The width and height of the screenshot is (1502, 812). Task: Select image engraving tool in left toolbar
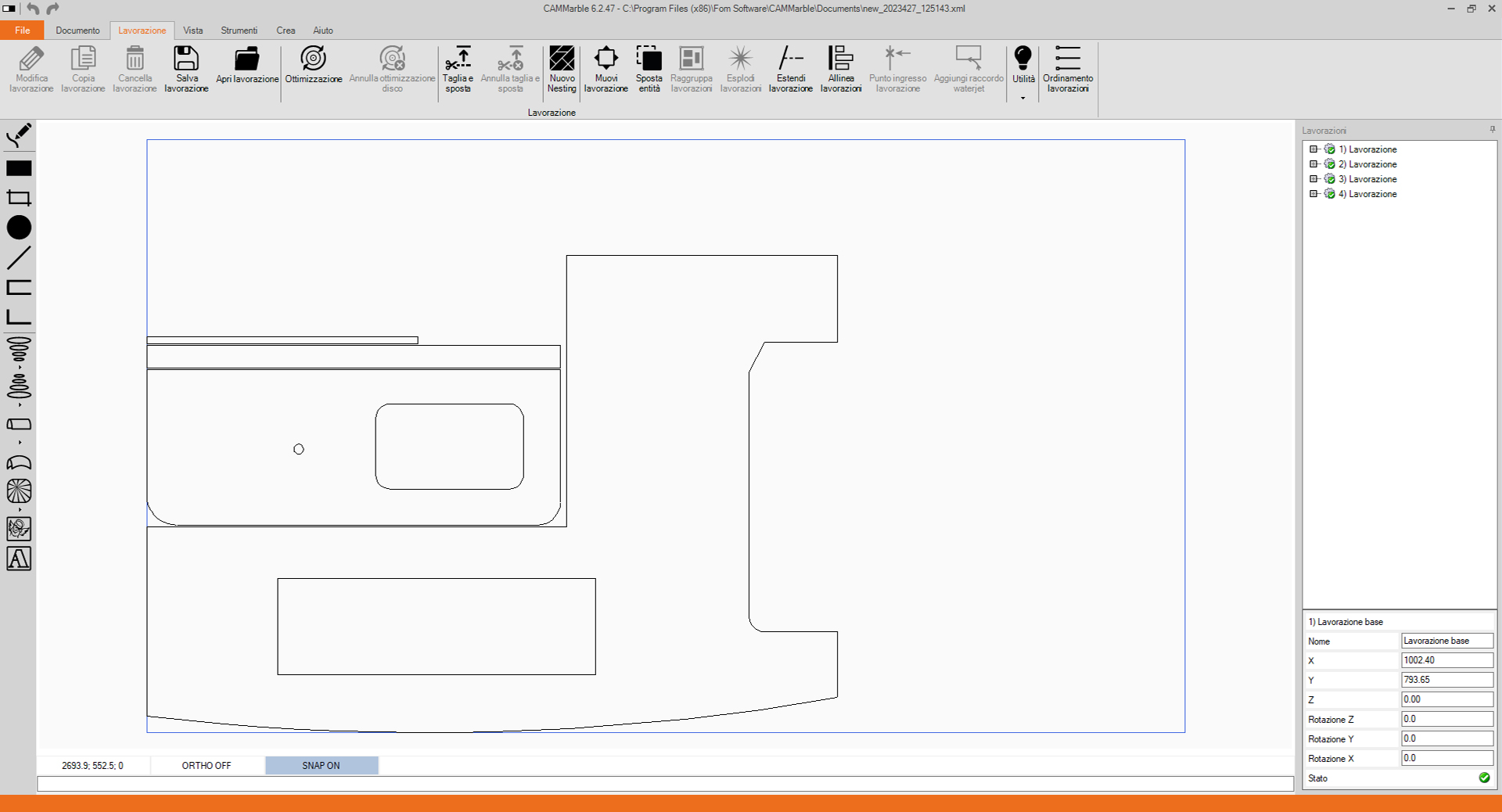pos(19,529)
